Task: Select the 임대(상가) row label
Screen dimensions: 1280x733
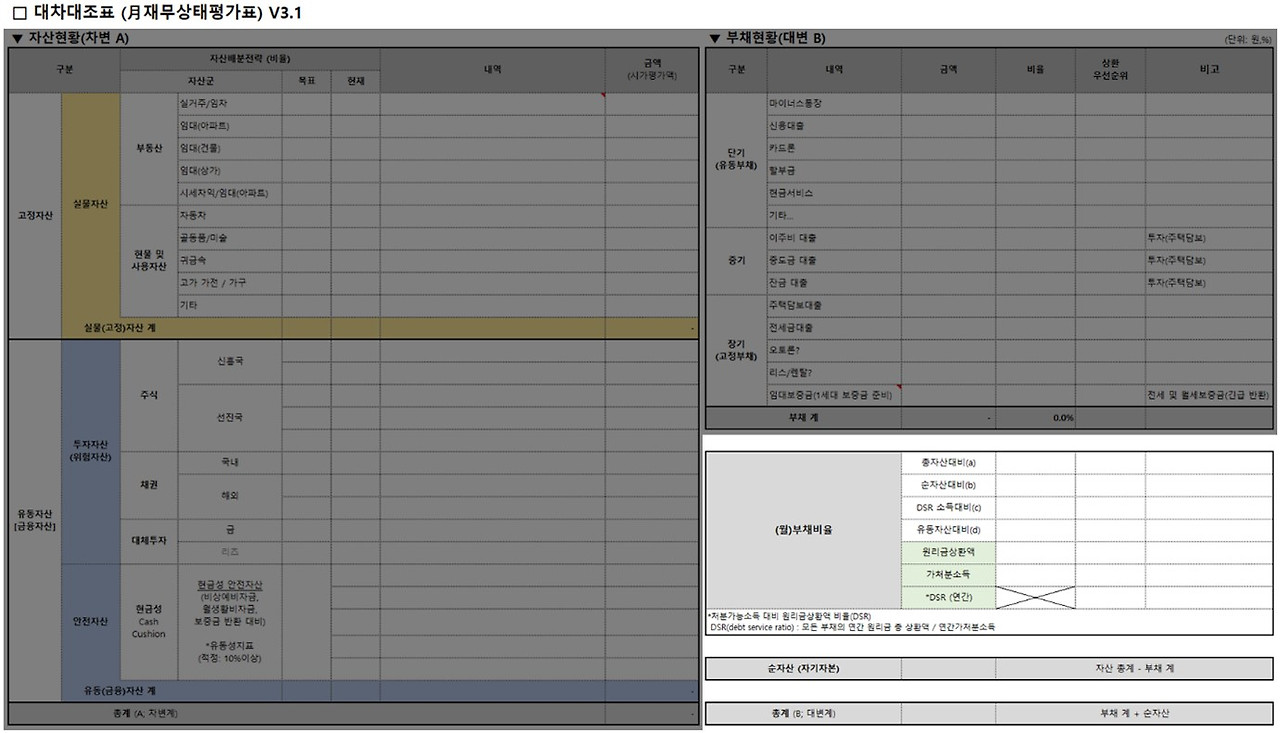Action: click(x=230, y=170)
